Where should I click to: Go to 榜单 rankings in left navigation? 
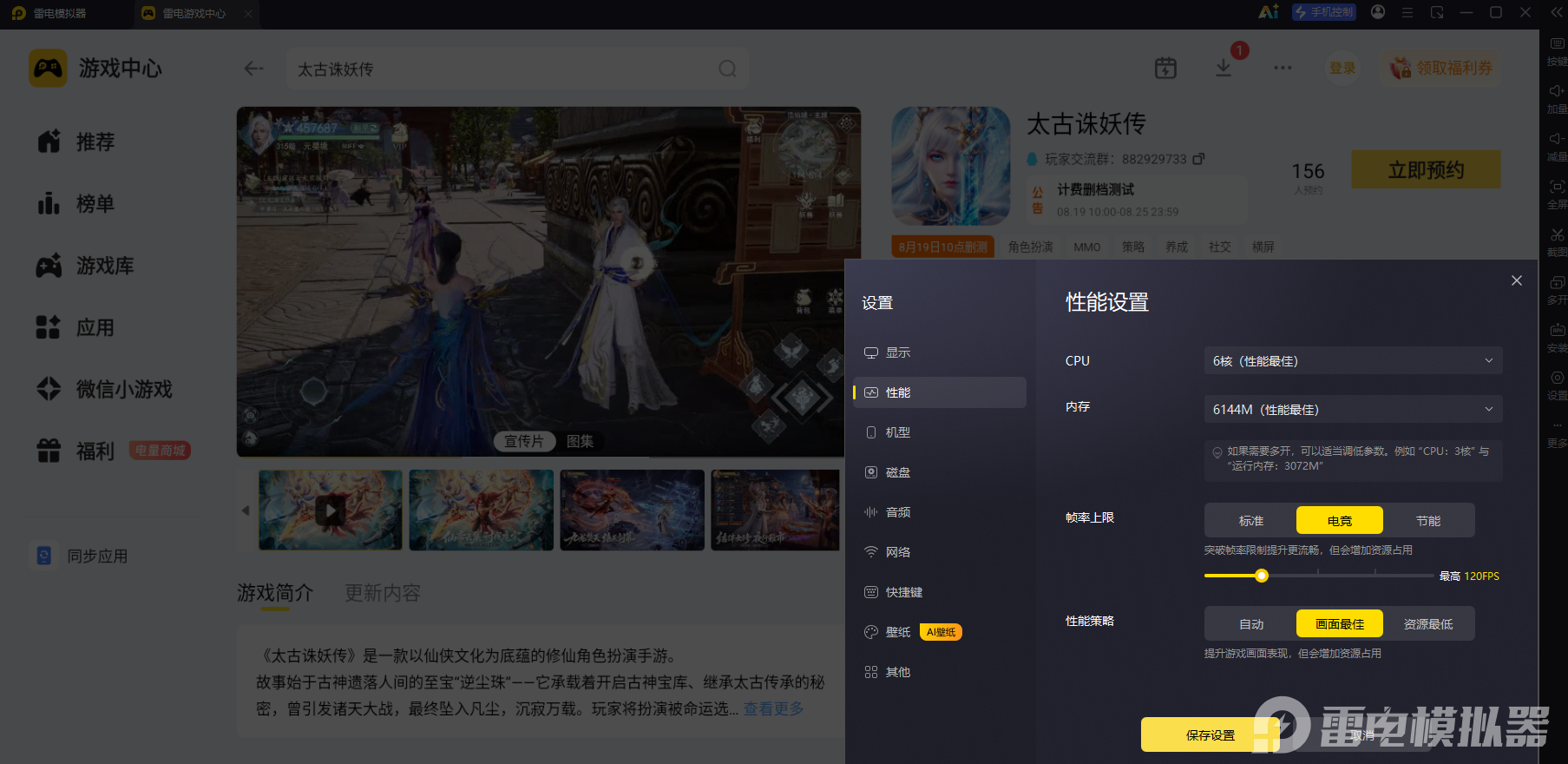pyautogui.click(x=76, y=204)
